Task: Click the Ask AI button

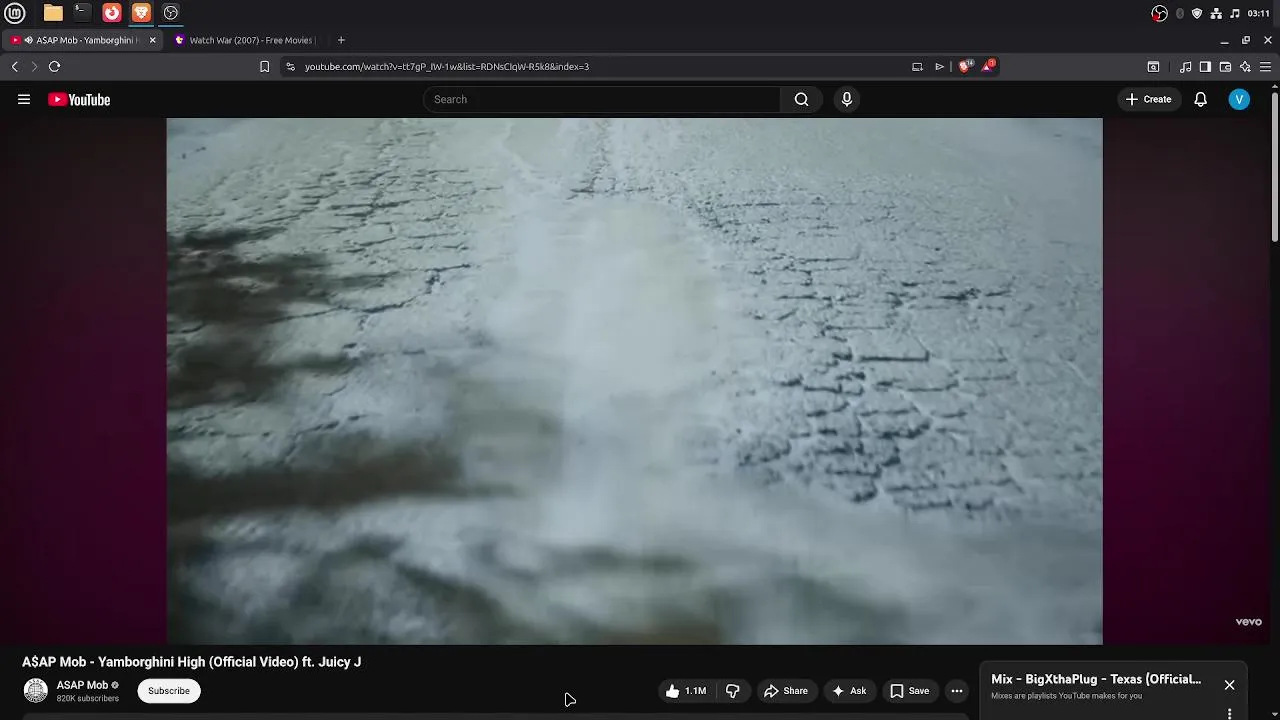Action: tap(849, 691)
